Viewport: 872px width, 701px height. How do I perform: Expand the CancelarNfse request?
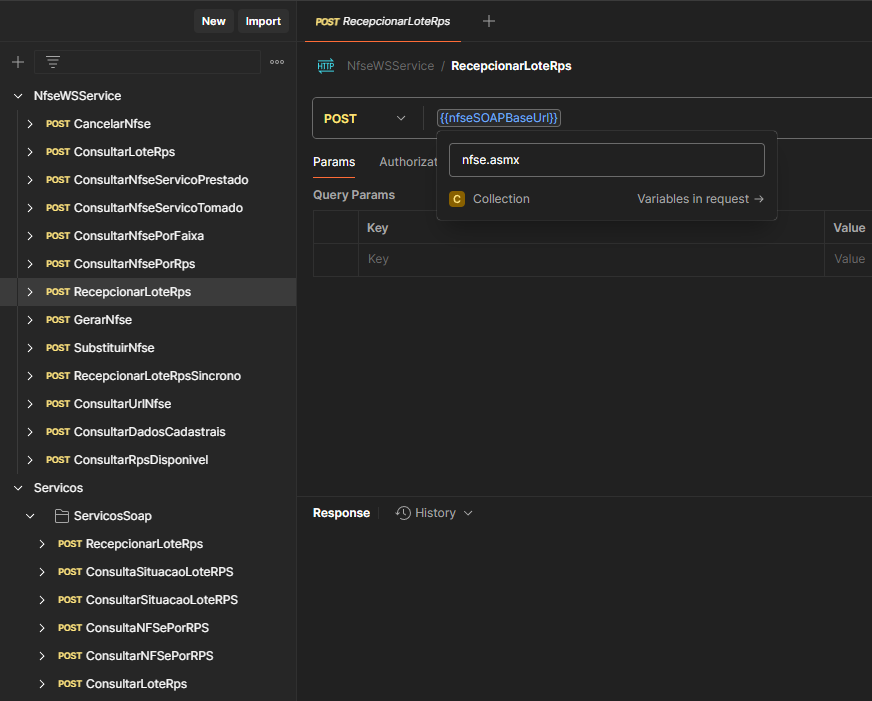(x=30, y=123)
